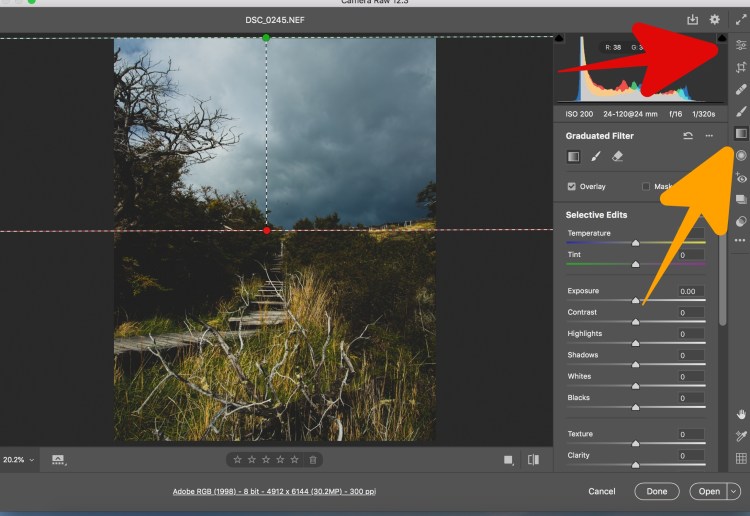Open the Snapshots panel icon

click(x=741, y=199)
